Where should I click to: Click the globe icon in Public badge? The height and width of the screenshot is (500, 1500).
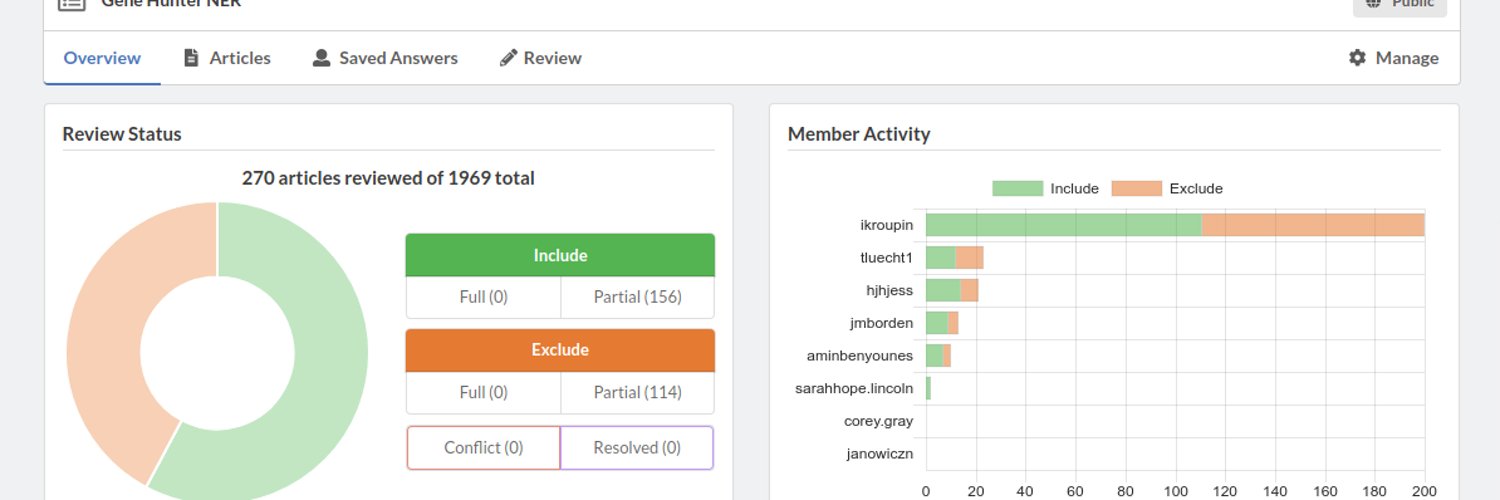[1373, 3]
